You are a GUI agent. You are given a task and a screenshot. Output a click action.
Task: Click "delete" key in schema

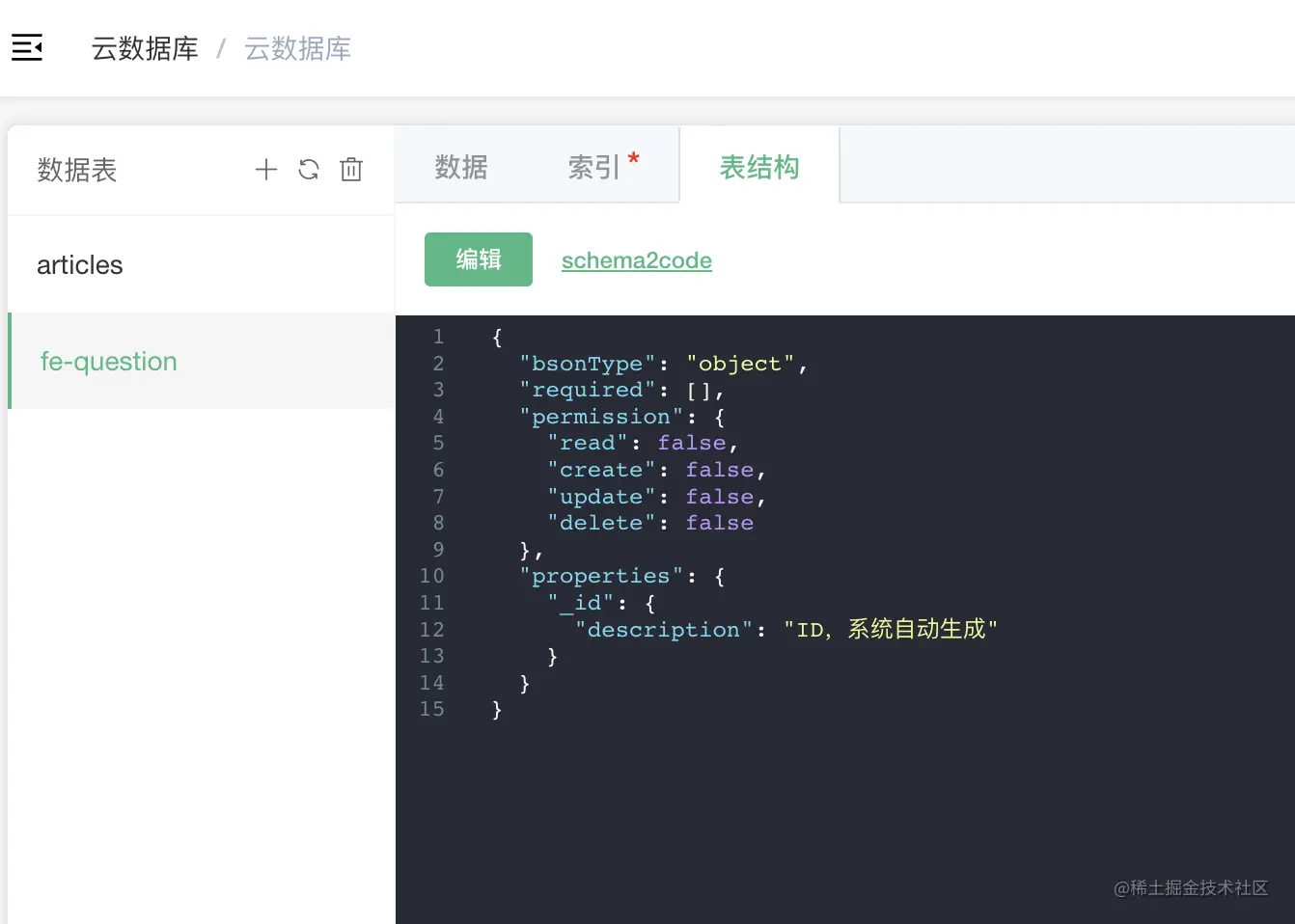[x=601, y=523]
